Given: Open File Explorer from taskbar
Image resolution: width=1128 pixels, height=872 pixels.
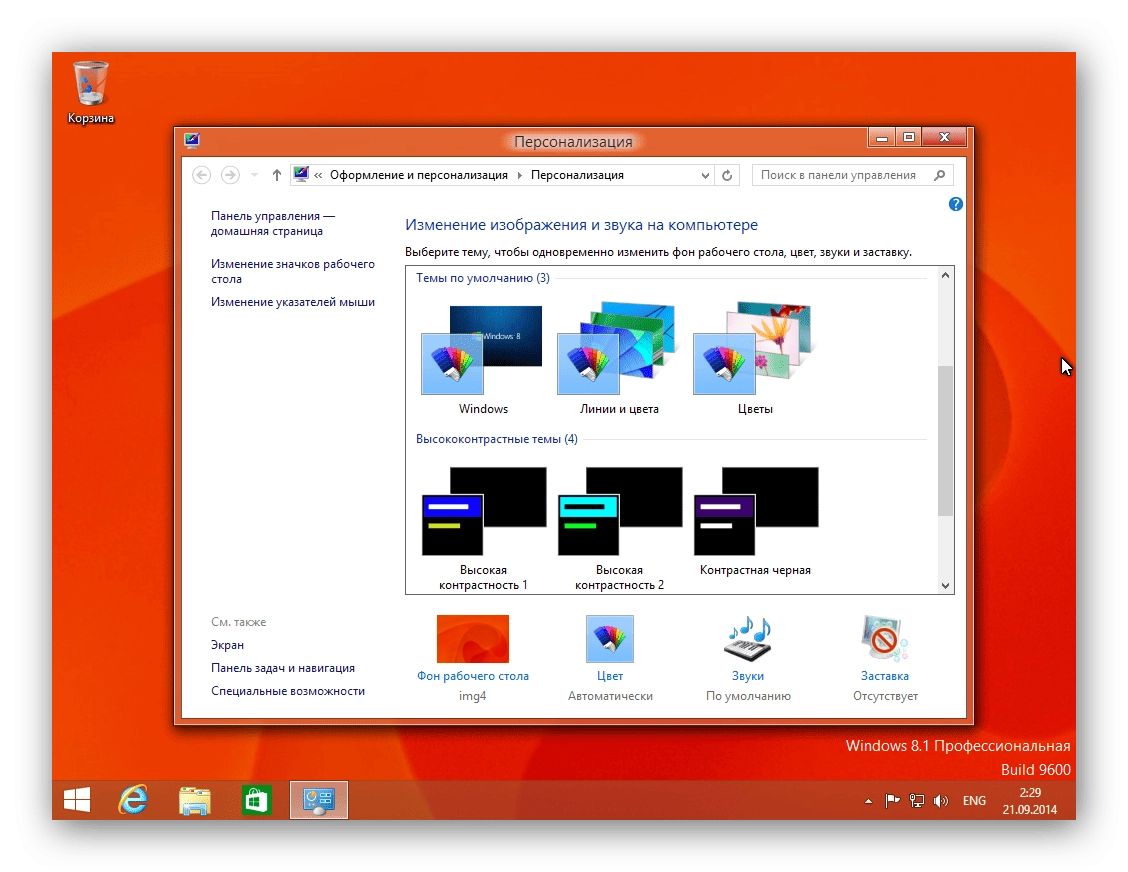Looking at the screenshot, I should (195, 800).
